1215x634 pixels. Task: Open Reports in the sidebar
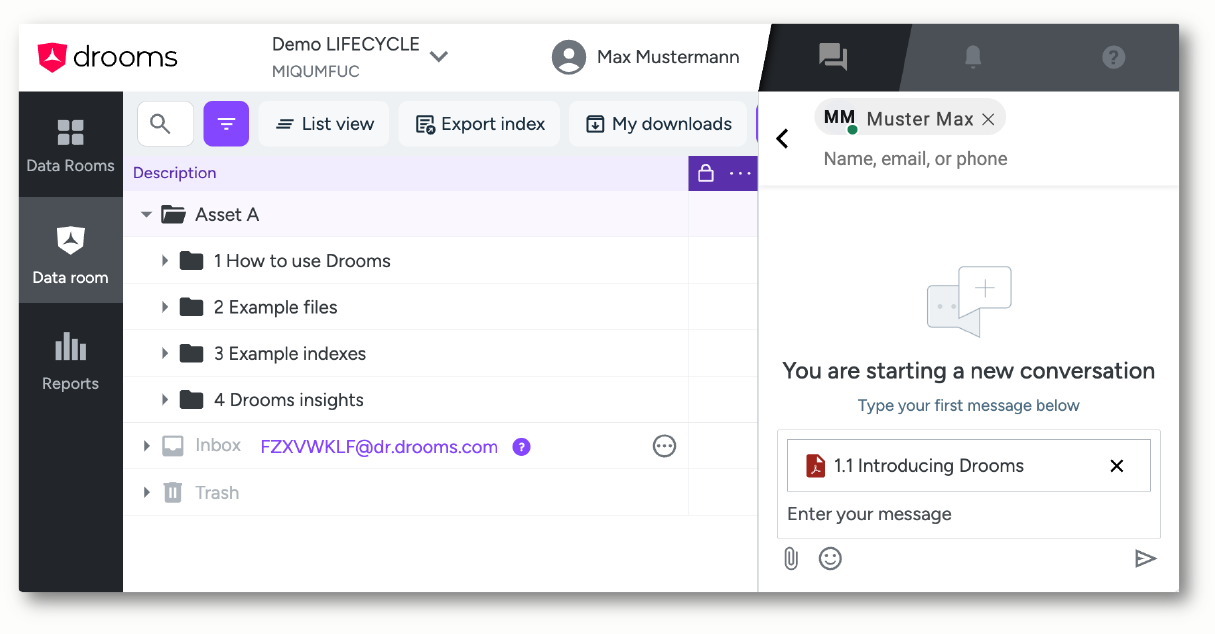click(70, 362)
